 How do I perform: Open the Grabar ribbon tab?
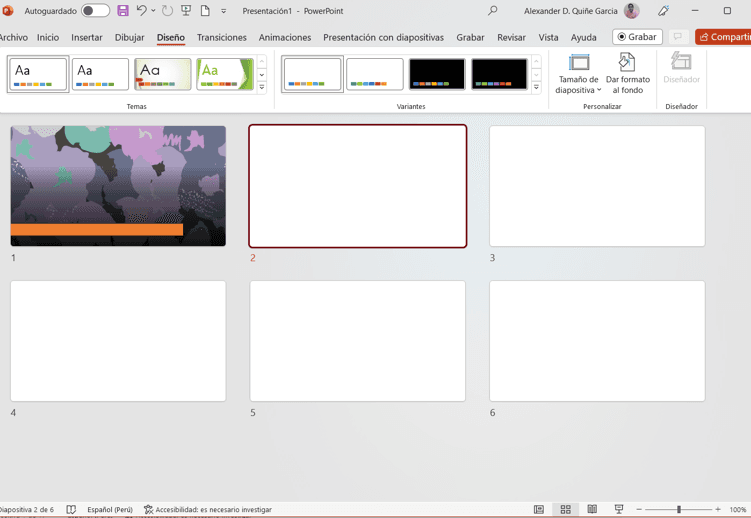point(470,37)
